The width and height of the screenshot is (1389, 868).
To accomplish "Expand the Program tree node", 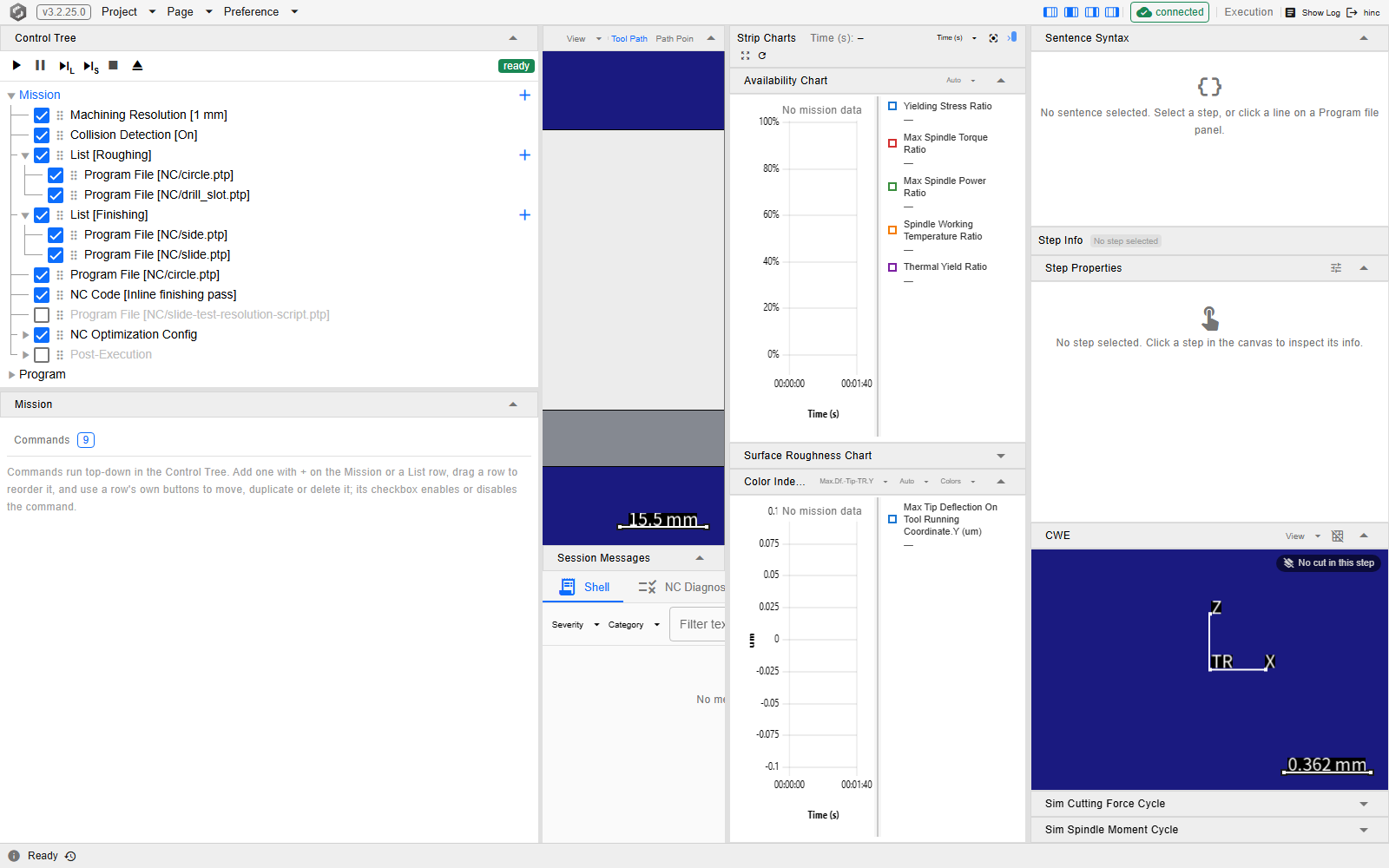I will 12,375.
